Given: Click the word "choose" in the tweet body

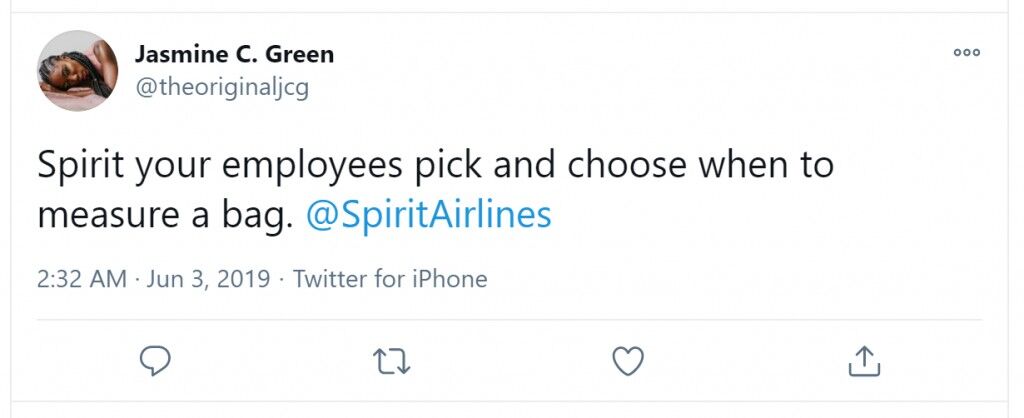Looking at the screenshot, I should click(x=626, y=164).
